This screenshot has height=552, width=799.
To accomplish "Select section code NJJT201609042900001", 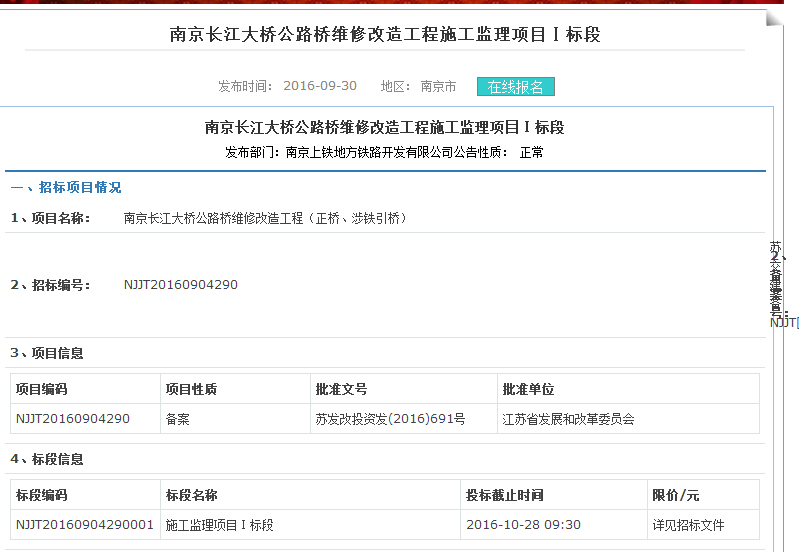I will pyautogui.click(x=85, y=525).
